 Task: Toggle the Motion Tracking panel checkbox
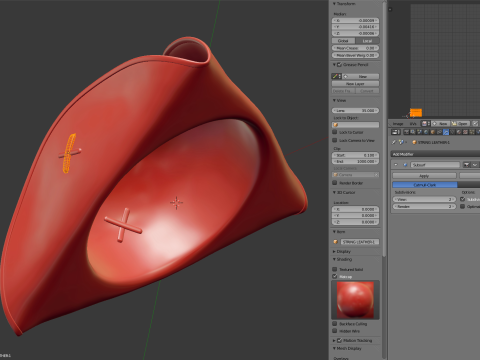click(x=340, y=340)
